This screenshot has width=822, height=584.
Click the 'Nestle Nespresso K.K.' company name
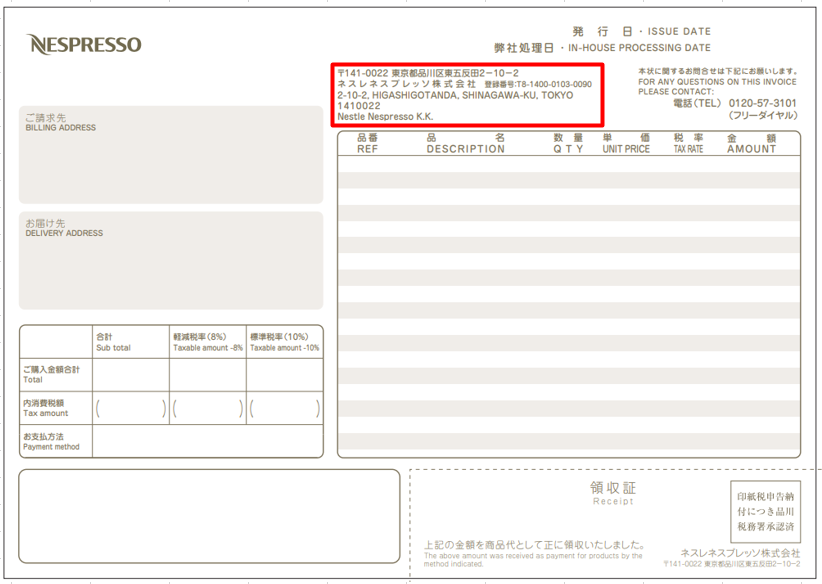385,117
